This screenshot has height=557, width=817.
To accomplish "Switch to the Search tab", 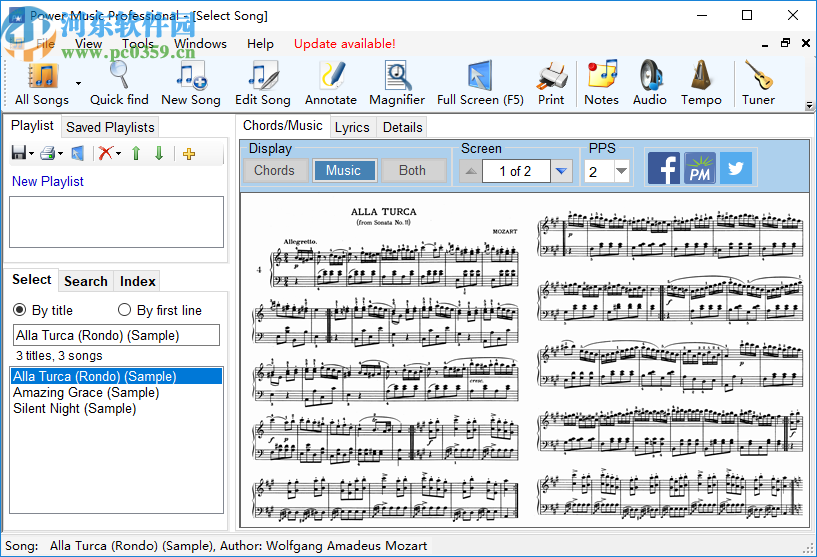I will 86,281.
